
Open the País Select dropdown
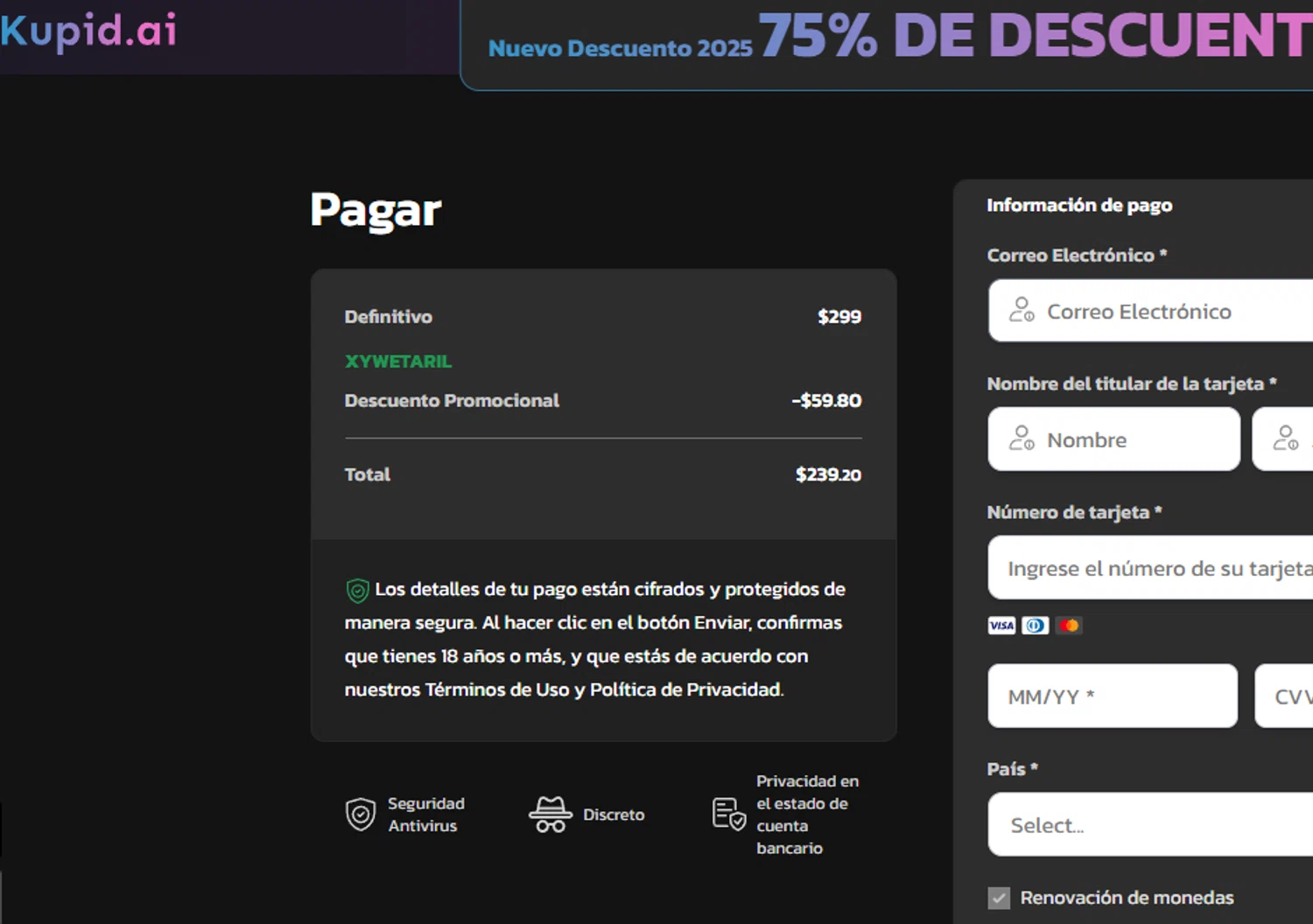(x=1151, y=824)
